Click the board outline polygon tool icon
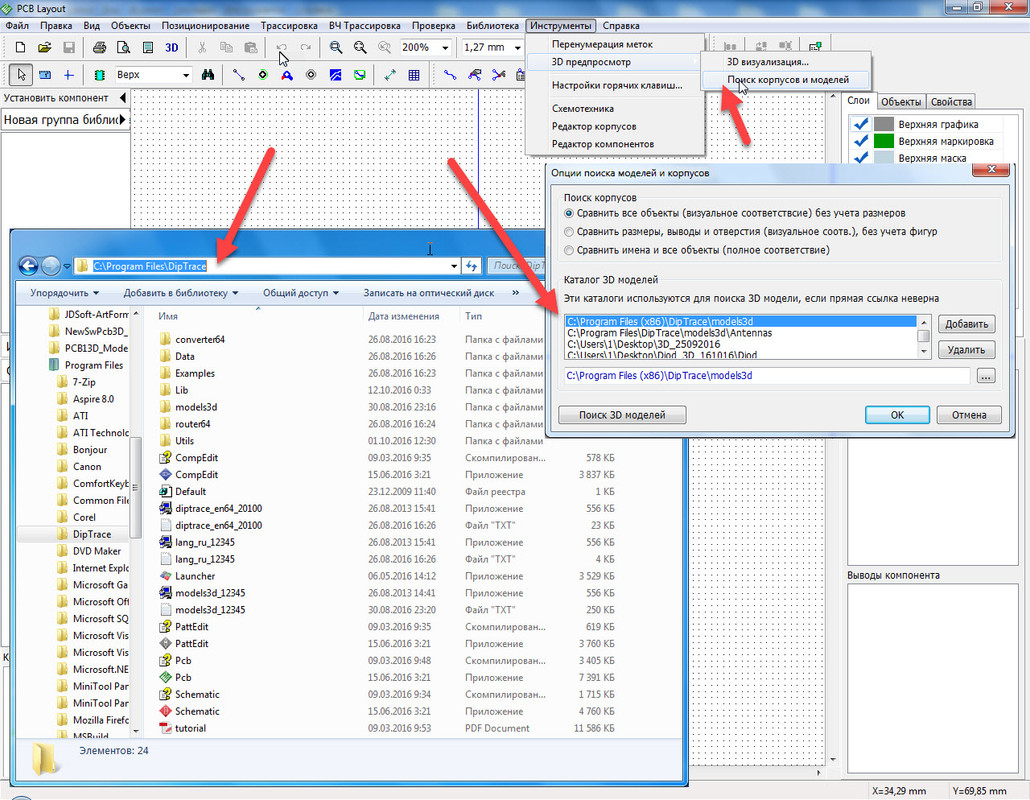Image resolution: width=1030 pixels, height=800 pixels. pyautogui.click(x=359, y=75)
